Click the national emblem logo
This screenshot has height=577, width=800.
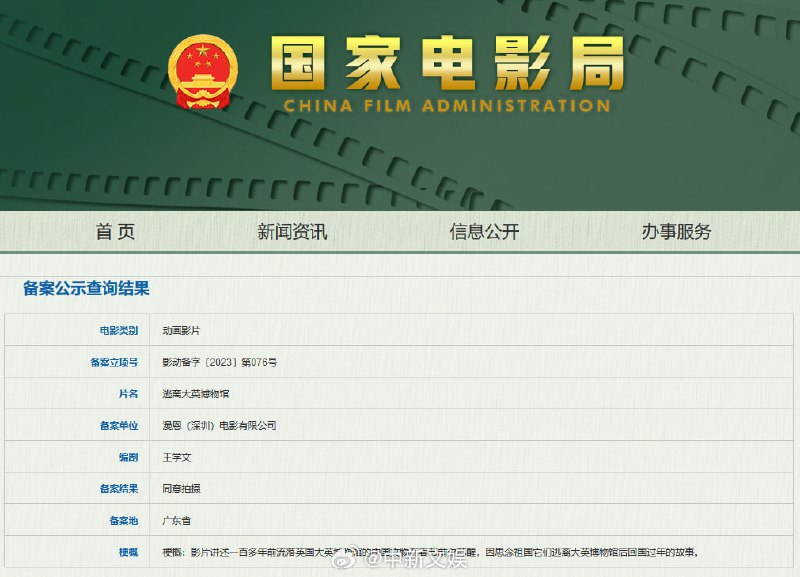(201, 70)
